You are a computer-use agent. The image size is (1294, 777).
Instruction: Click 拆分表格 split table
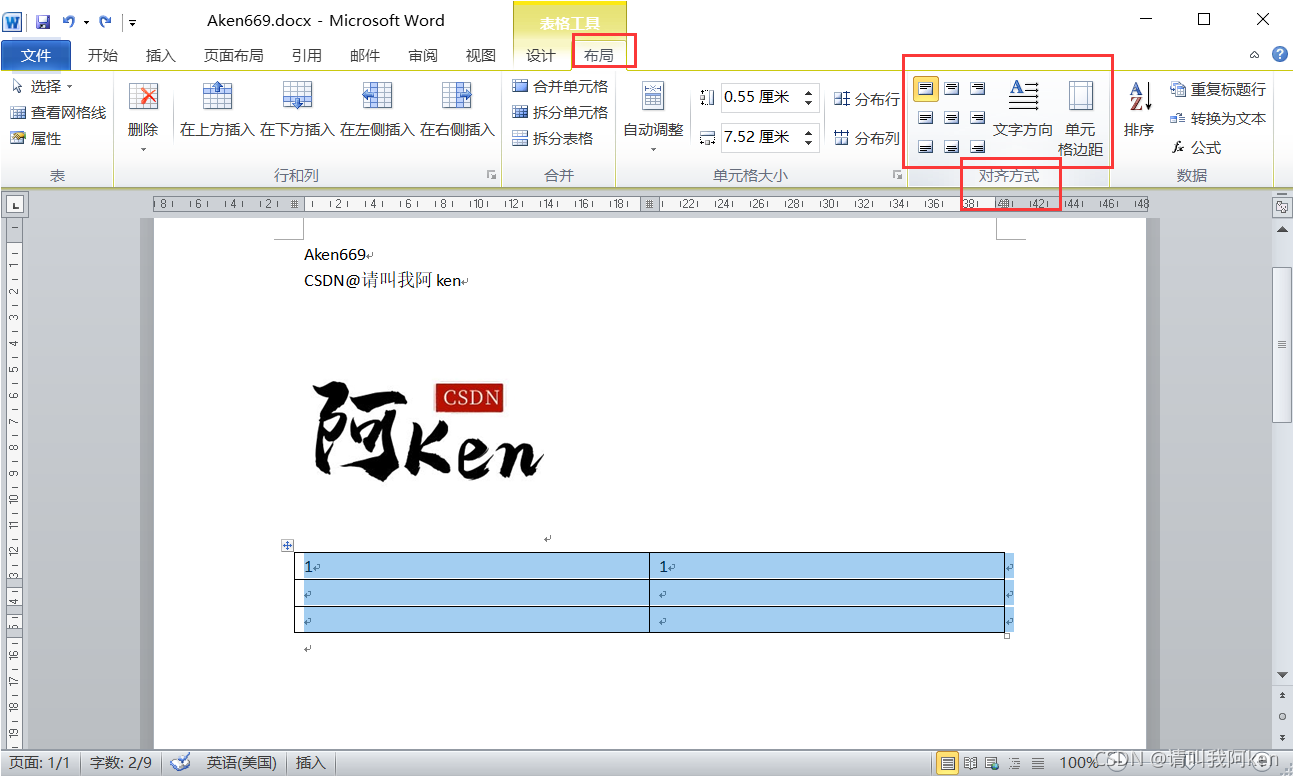(x=552, y=139)
